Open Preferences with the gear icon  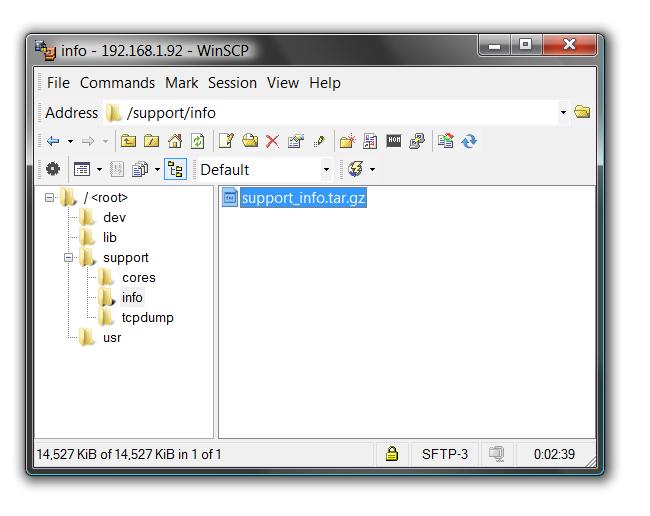coord(52,169)
